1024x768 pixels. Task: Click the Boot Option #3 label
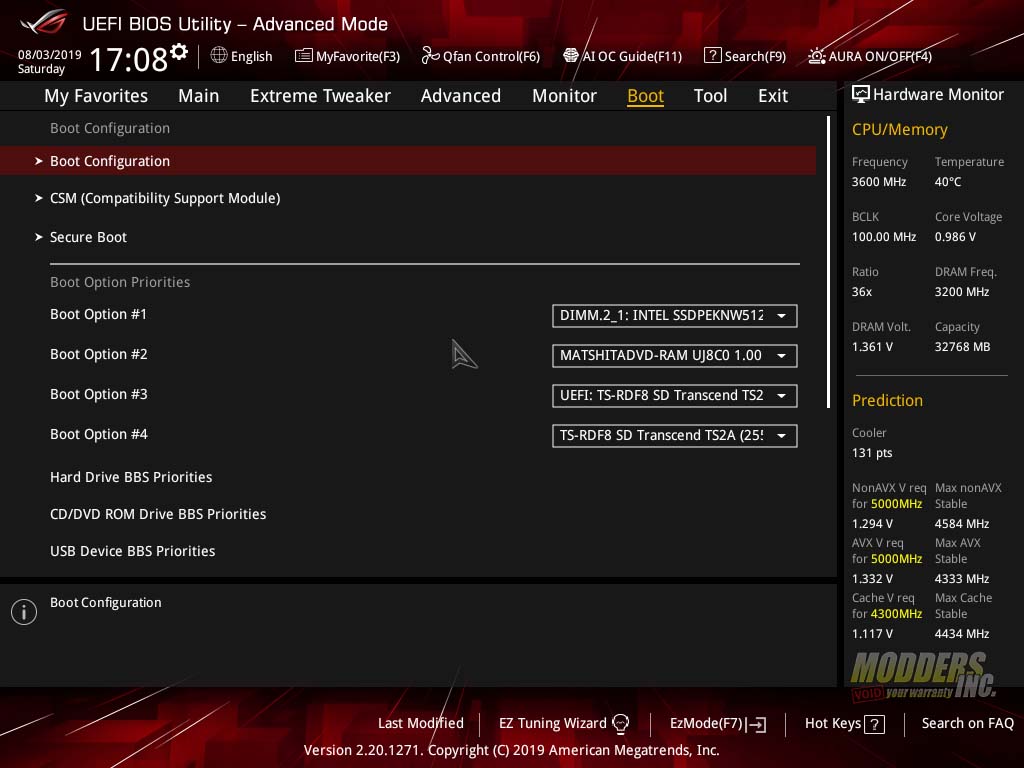99,394
